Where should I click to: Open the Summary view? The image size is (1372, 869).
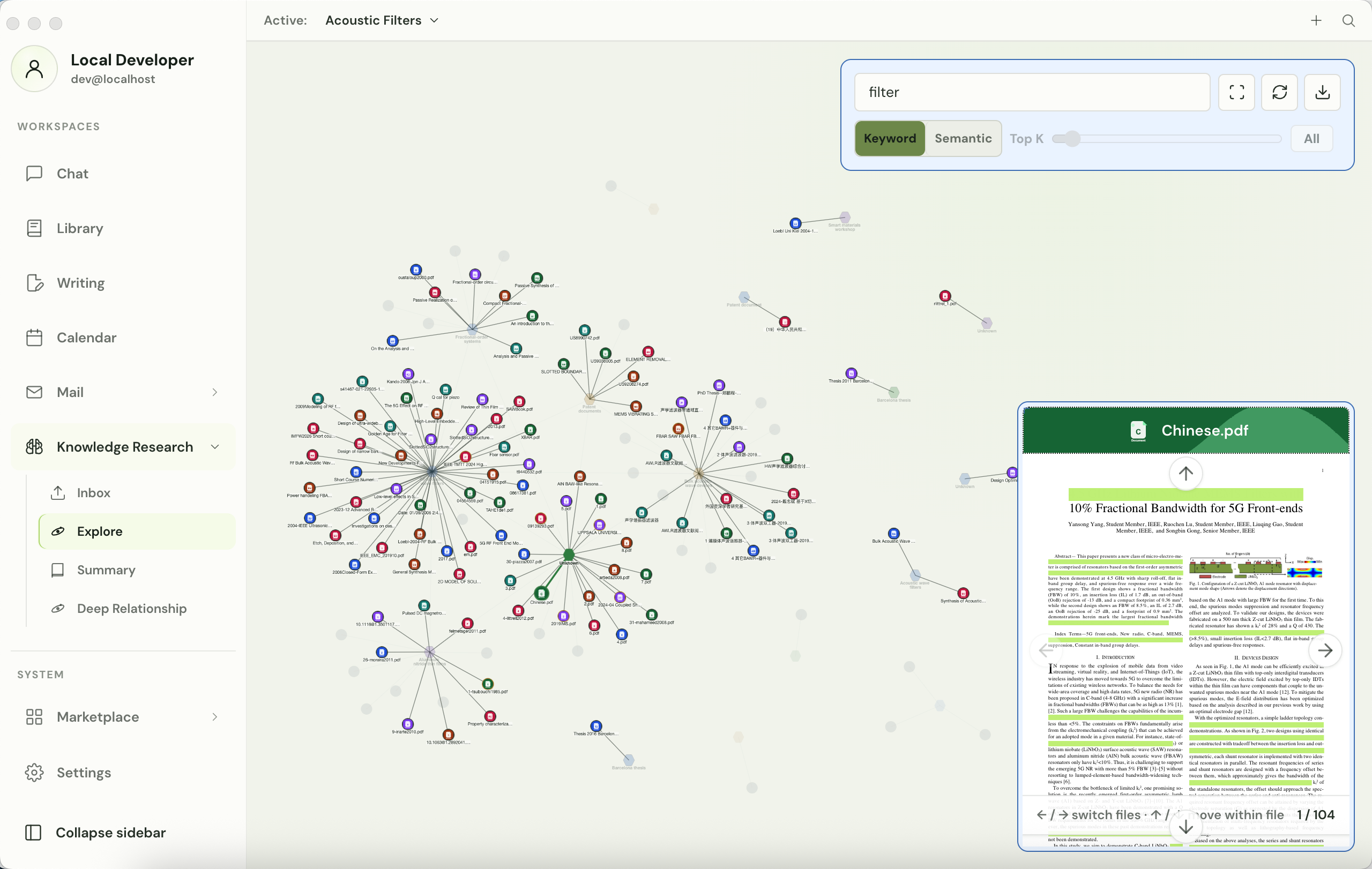pos(137,570)
